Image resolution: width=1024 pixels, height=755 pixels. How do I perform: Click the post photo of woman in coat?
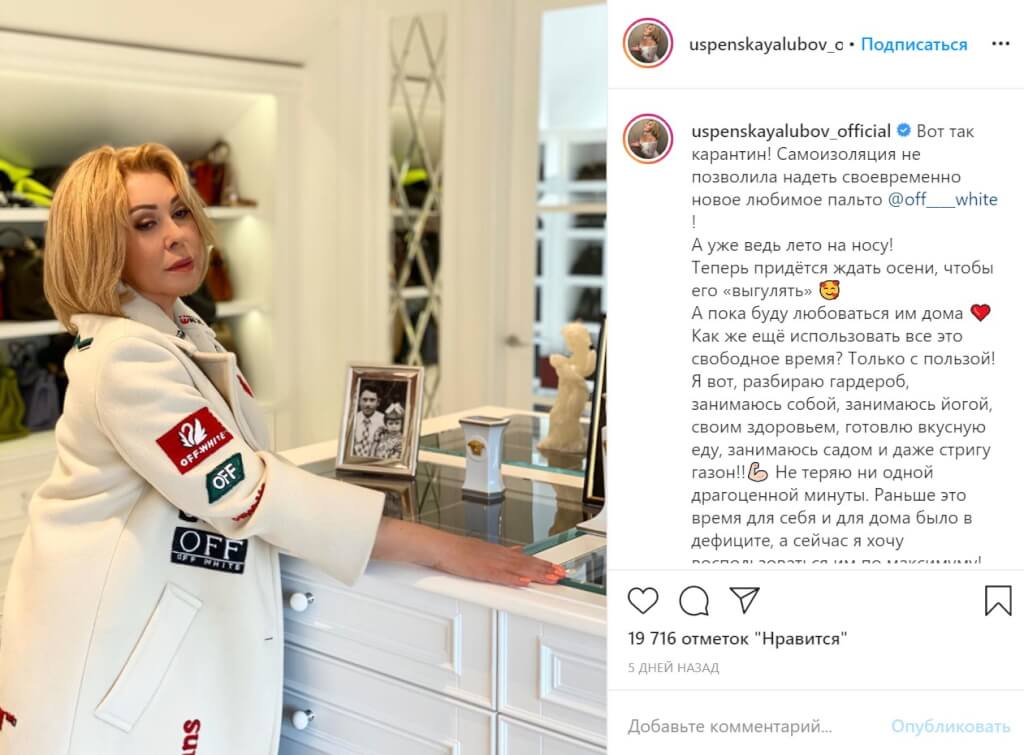303,378
